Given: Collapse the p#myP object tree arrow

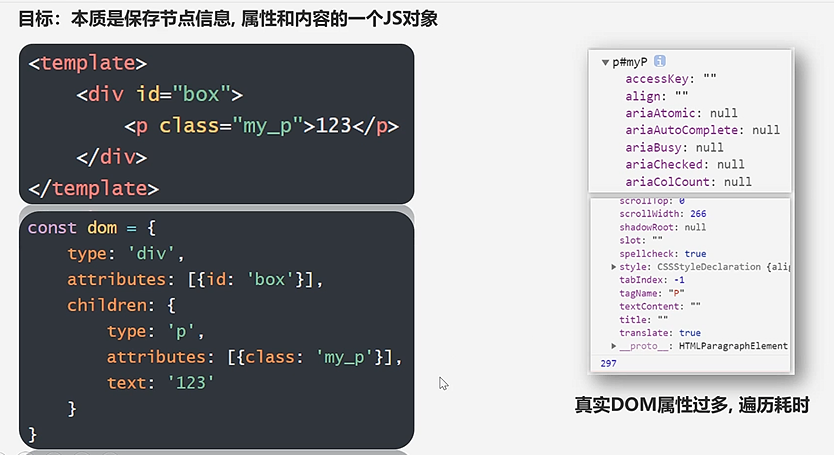Looking at the screenshot, I should (x=605, y=62).
